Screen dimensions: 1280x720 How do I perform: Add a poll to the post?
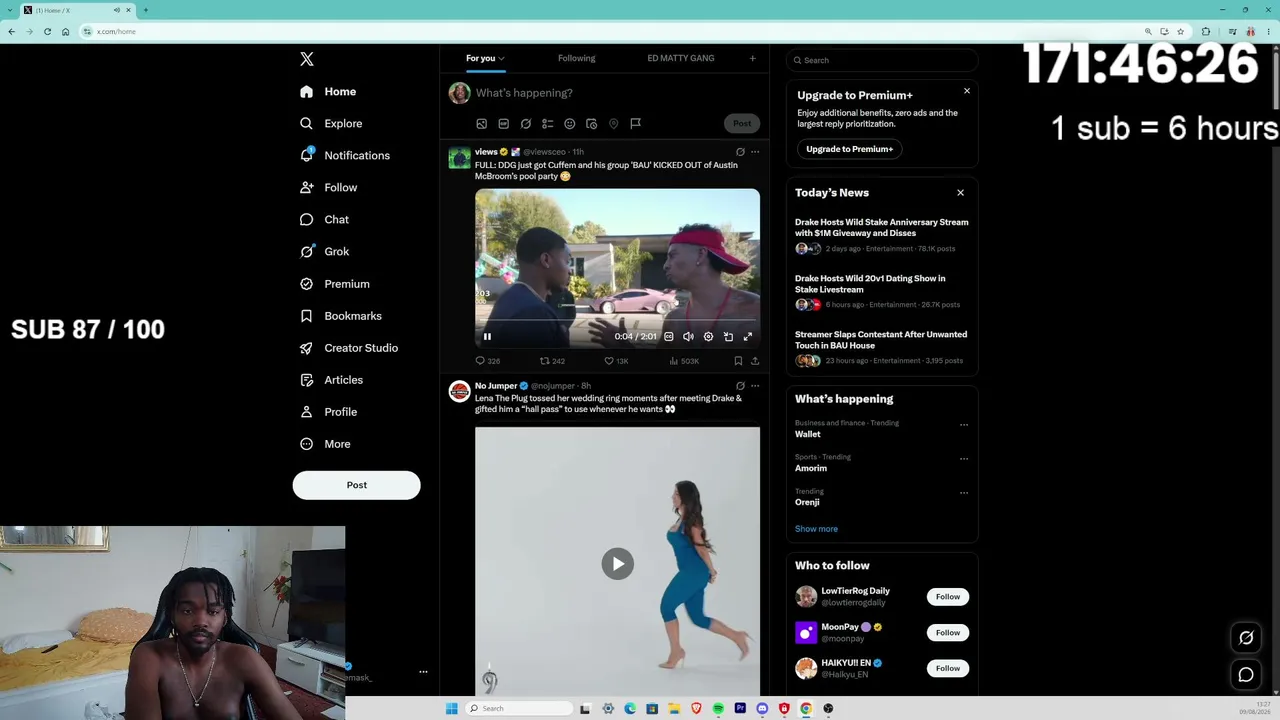click(547, 123)
